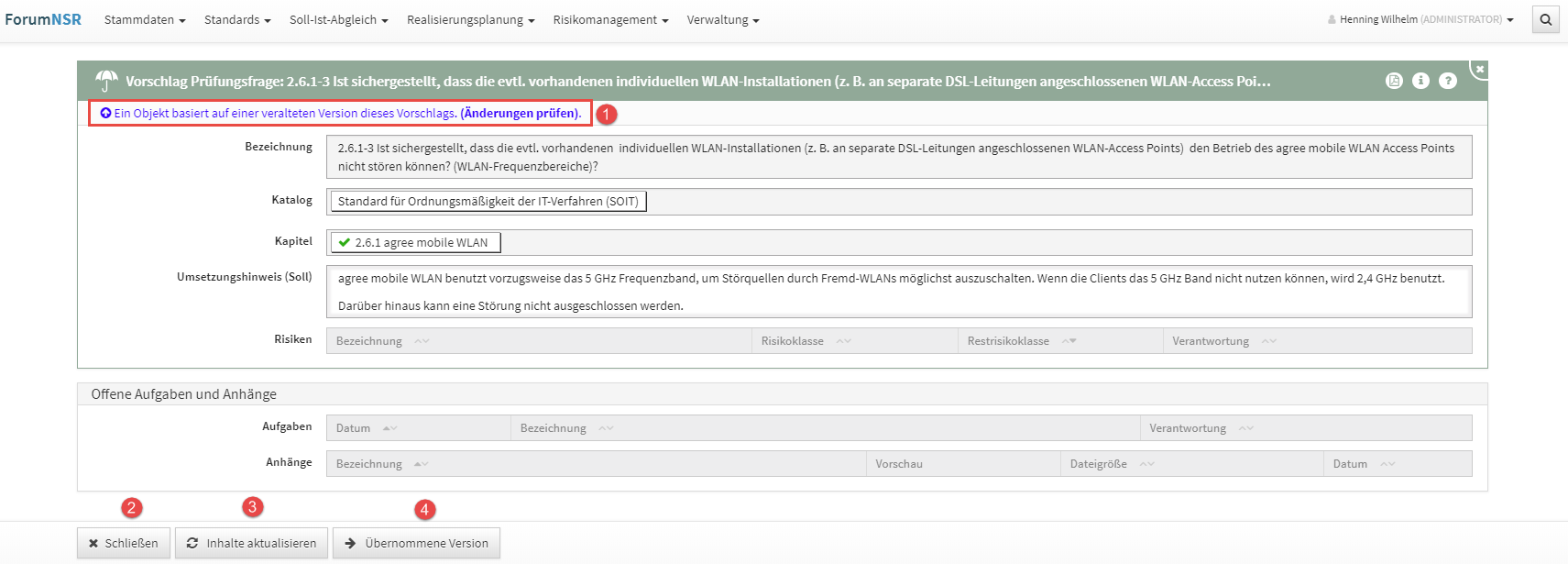Click the Änderungen prüfen link
The image size is (1568, 564).
point(520,114)
